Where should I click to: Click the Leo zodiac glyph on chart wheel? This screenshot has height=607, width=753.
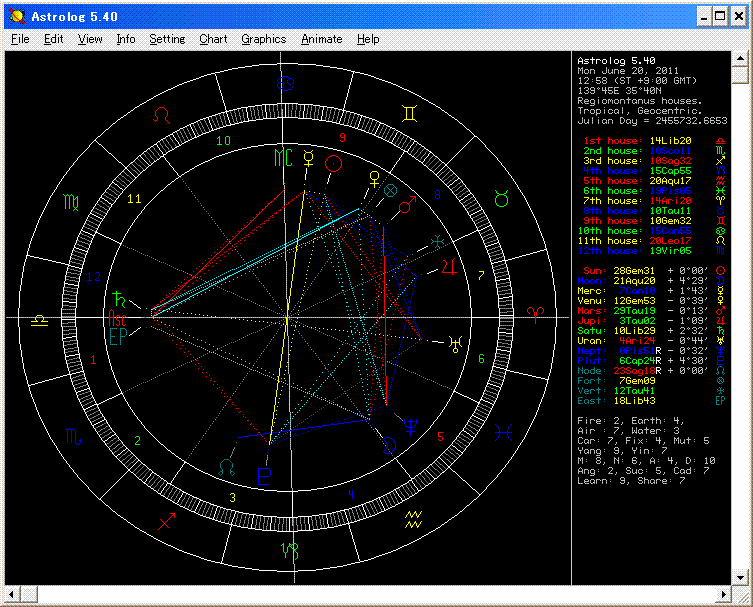coord(162,116)
